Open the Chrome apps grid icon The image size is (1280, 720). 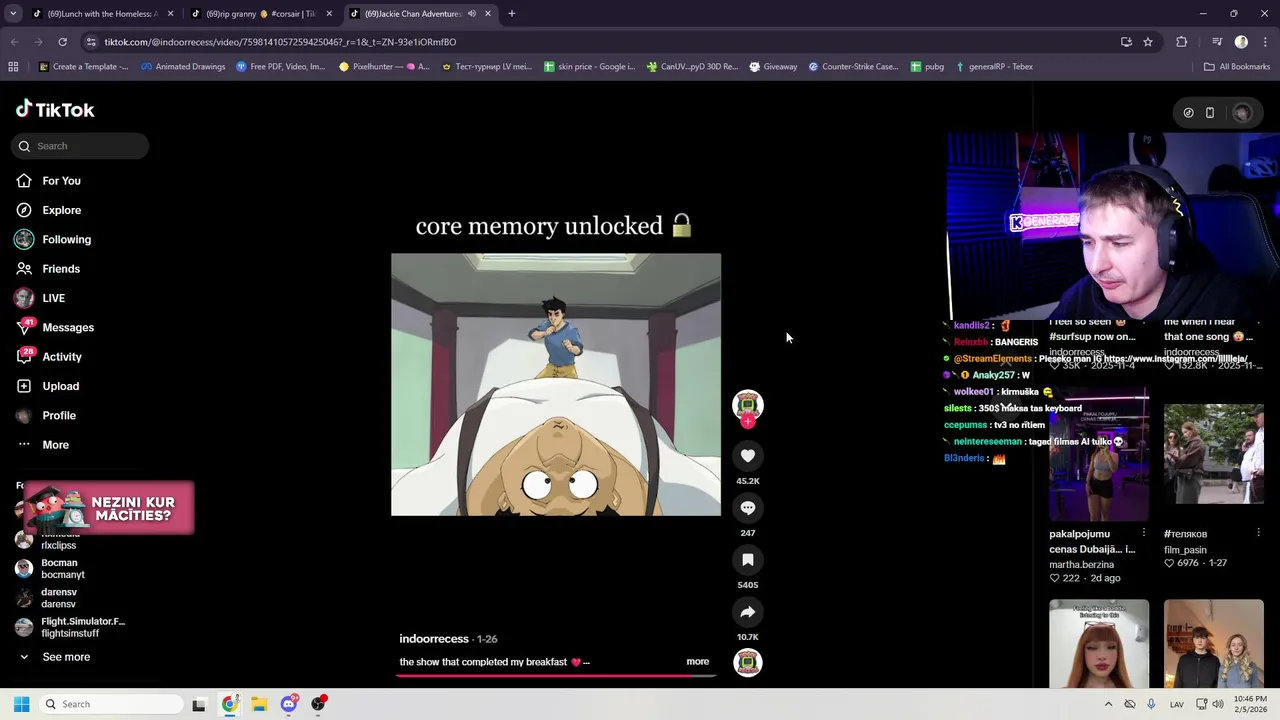13,67
